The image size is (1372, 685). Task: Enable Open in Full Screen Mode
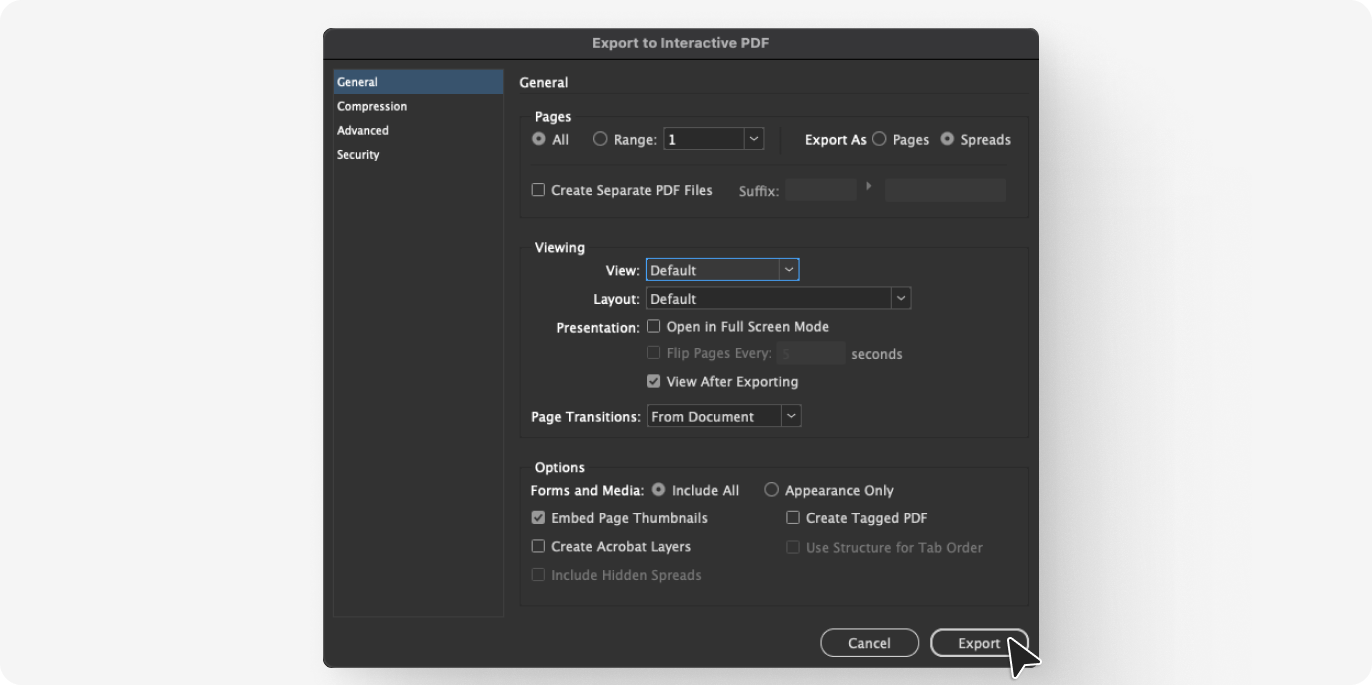(654, 326)
